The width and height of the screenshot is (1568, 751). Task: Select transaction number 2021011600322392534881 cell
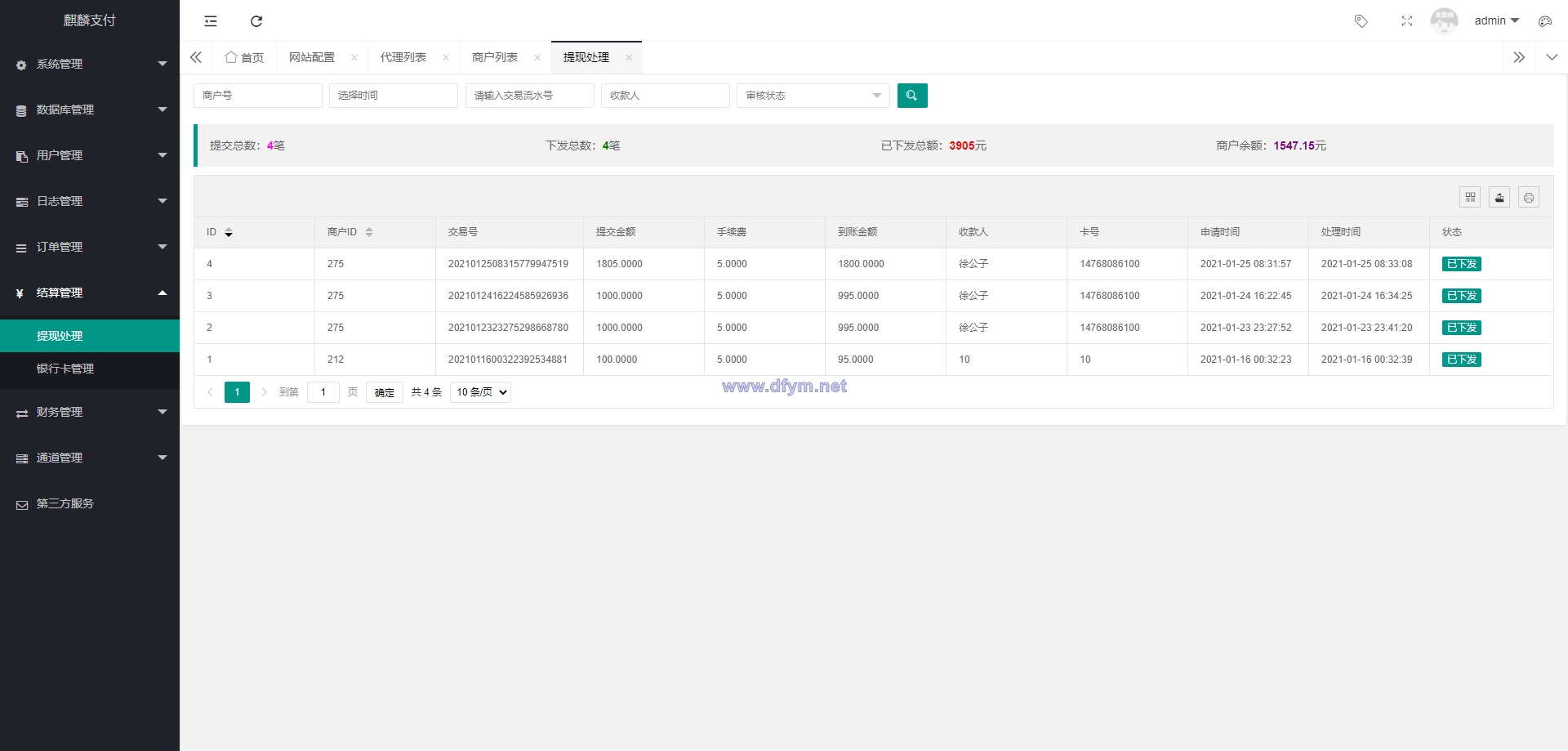(509, 360)
